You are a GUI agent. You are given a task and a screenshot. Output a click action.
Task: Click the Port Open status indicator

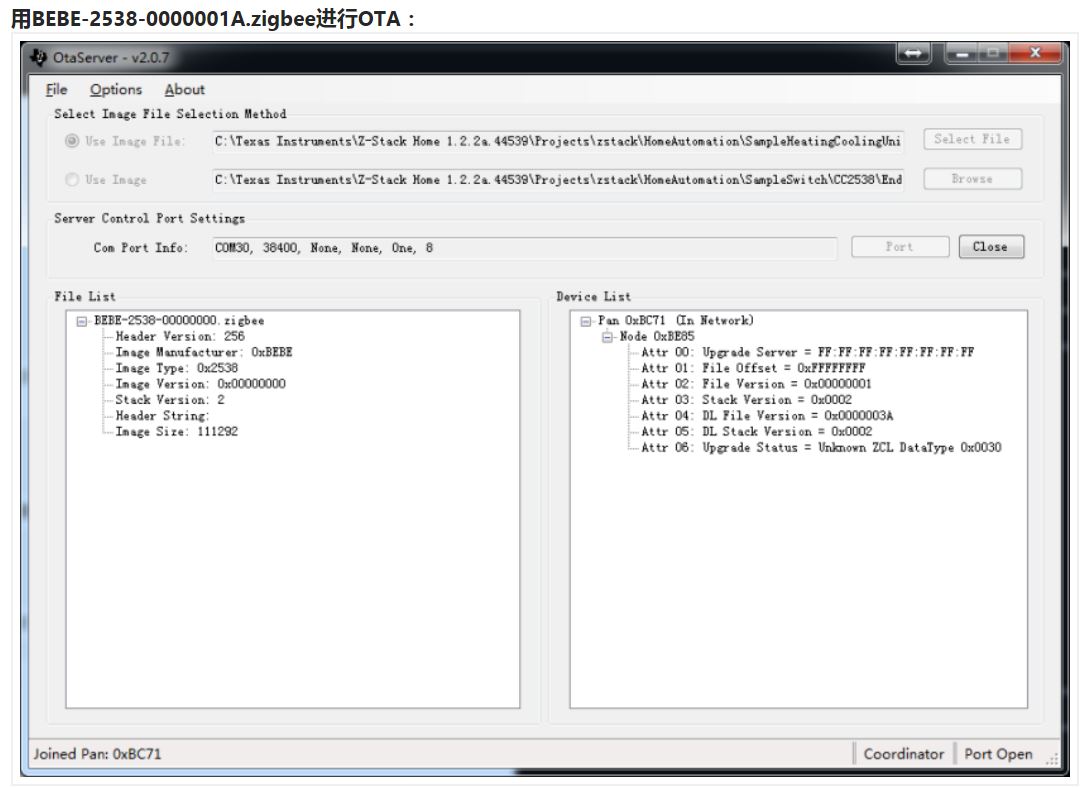tap(998, 754)
